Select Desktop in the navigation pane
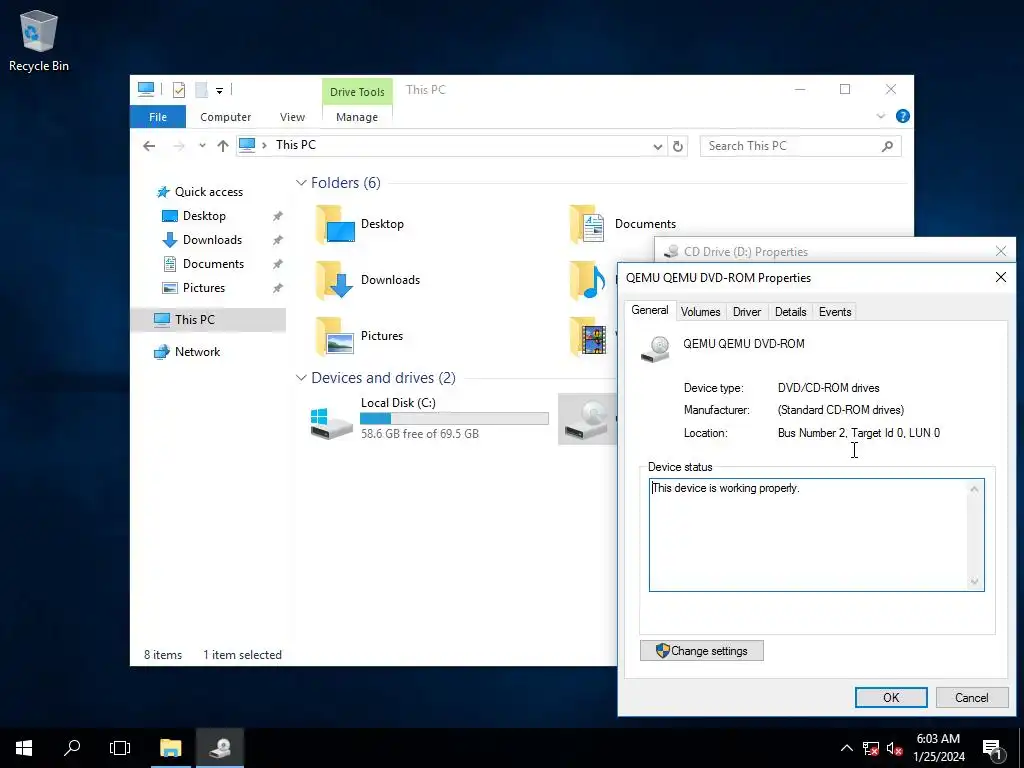This screenshot has height=768, width=1024. click(204, 216)
